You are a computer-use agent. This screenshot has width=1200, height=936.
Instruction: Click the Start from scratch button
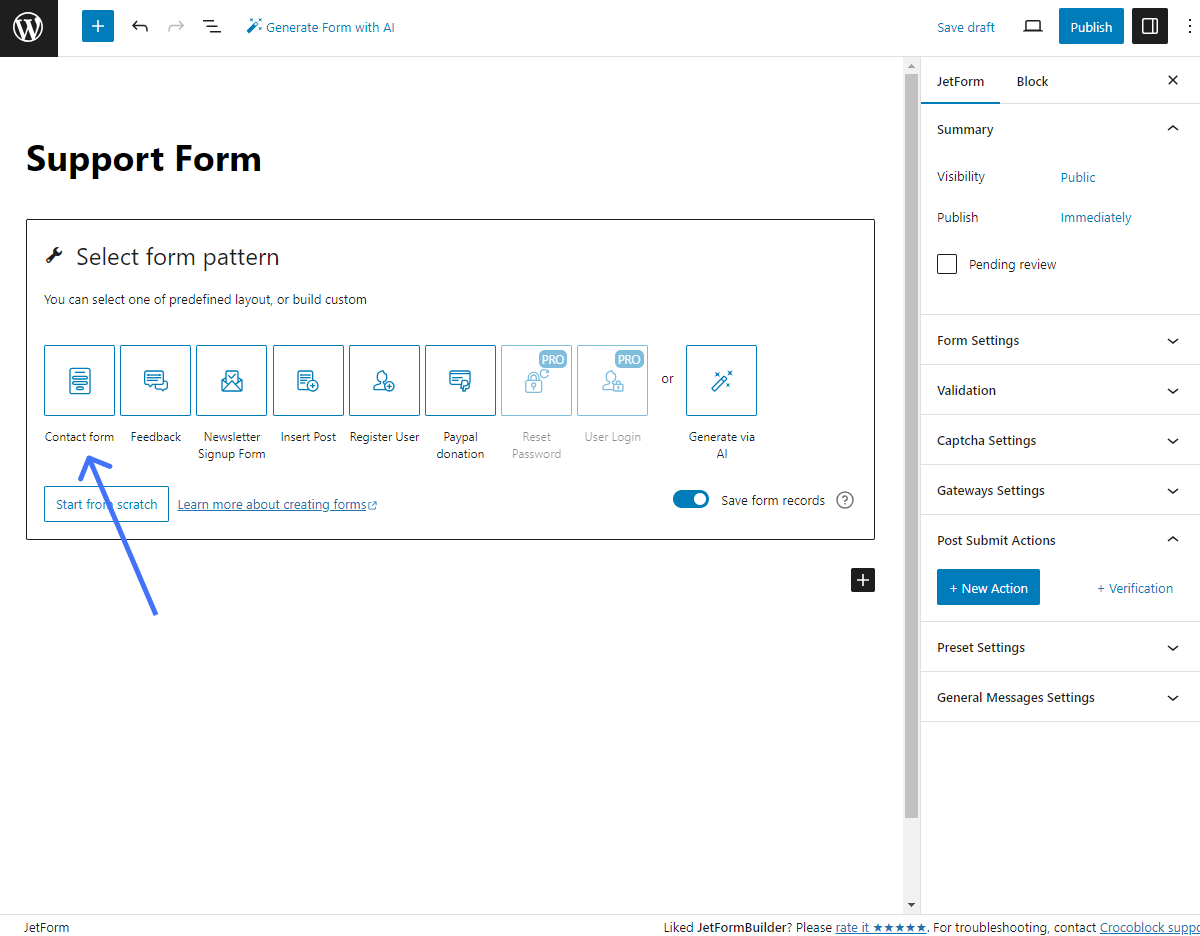pyautogui.click(x=106, y=504)
